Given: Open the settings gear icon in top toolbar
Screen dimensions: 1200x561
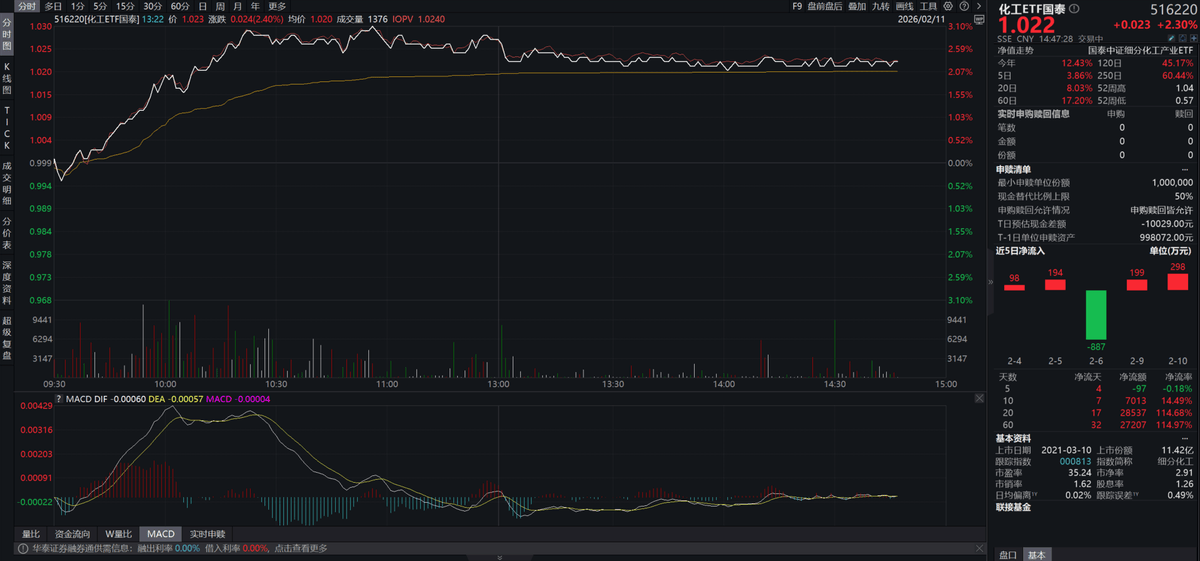Looking at the screenshot, I should click(949, 6).
